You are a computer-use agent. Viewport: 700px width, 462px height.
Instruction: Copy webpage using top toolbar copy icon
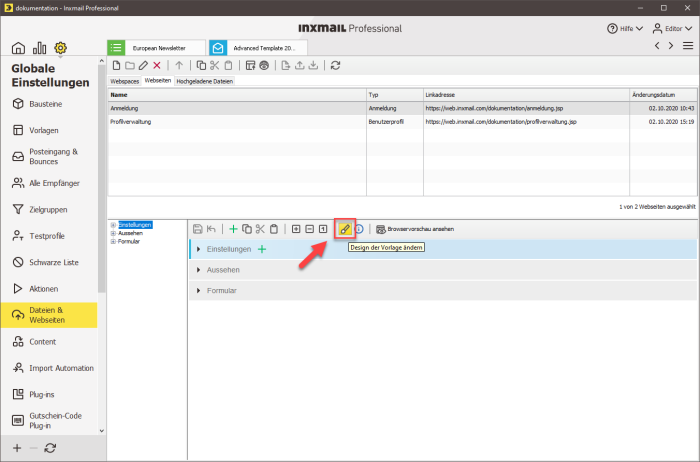(x=201, y=66)
